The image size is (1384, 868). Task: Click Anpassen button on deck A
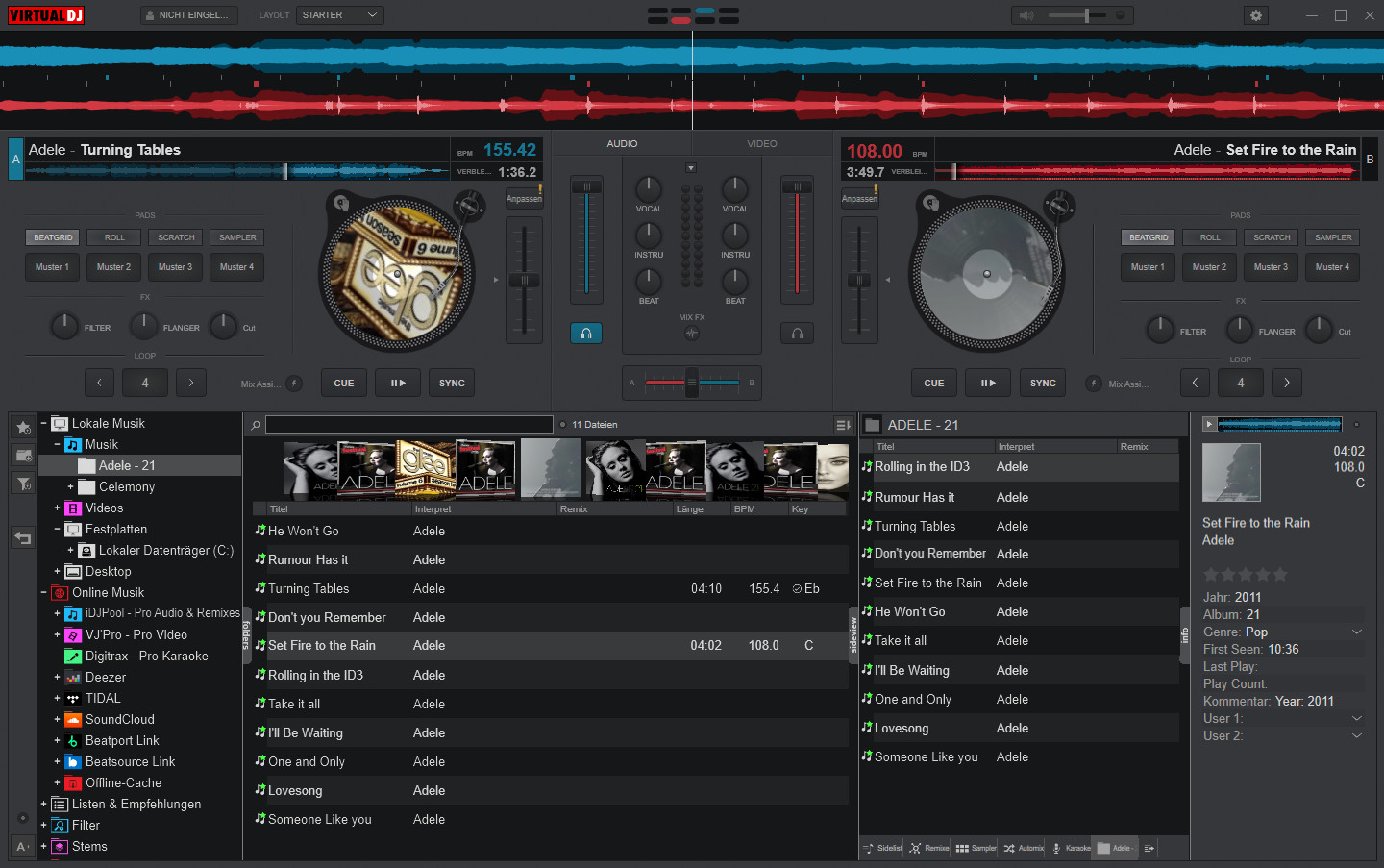524,199
